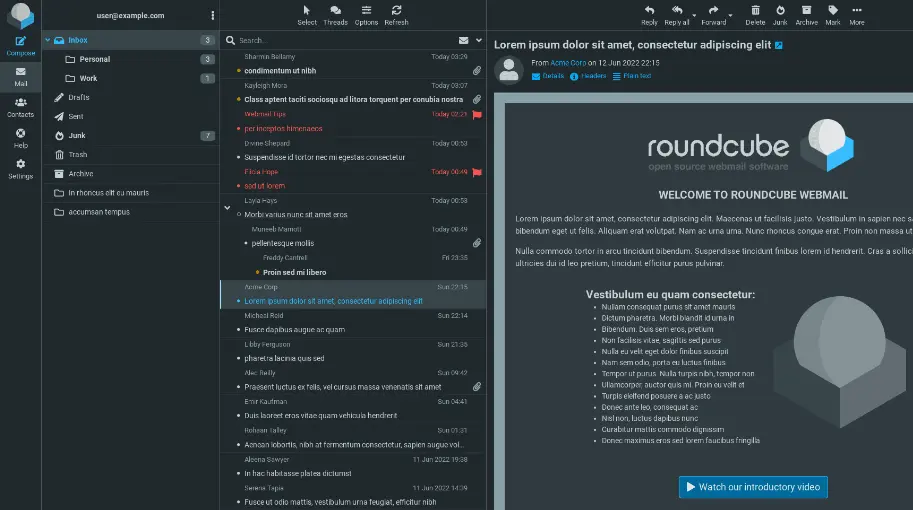913x510 pixels.
Task: Open the Forward options dropdown arrow
Action: click(730, 14)
